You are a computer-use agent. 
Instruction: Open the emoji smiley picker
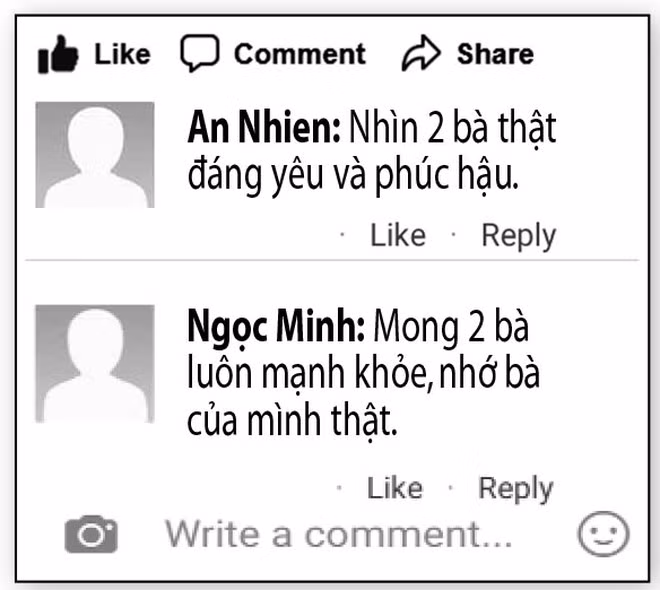(604, 534)
